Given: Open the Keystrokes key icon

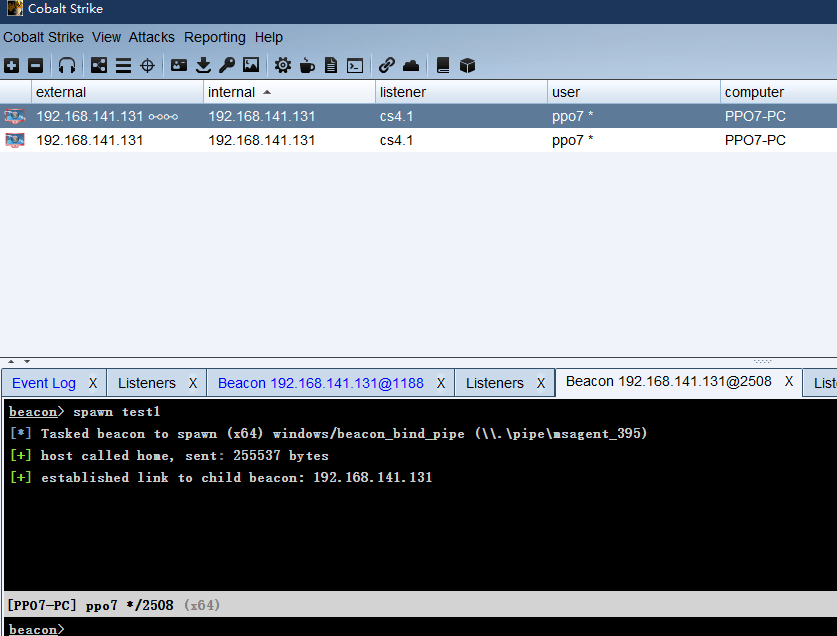Looking at the screenshot, I should pyautogui.click(x=227, y=66).
